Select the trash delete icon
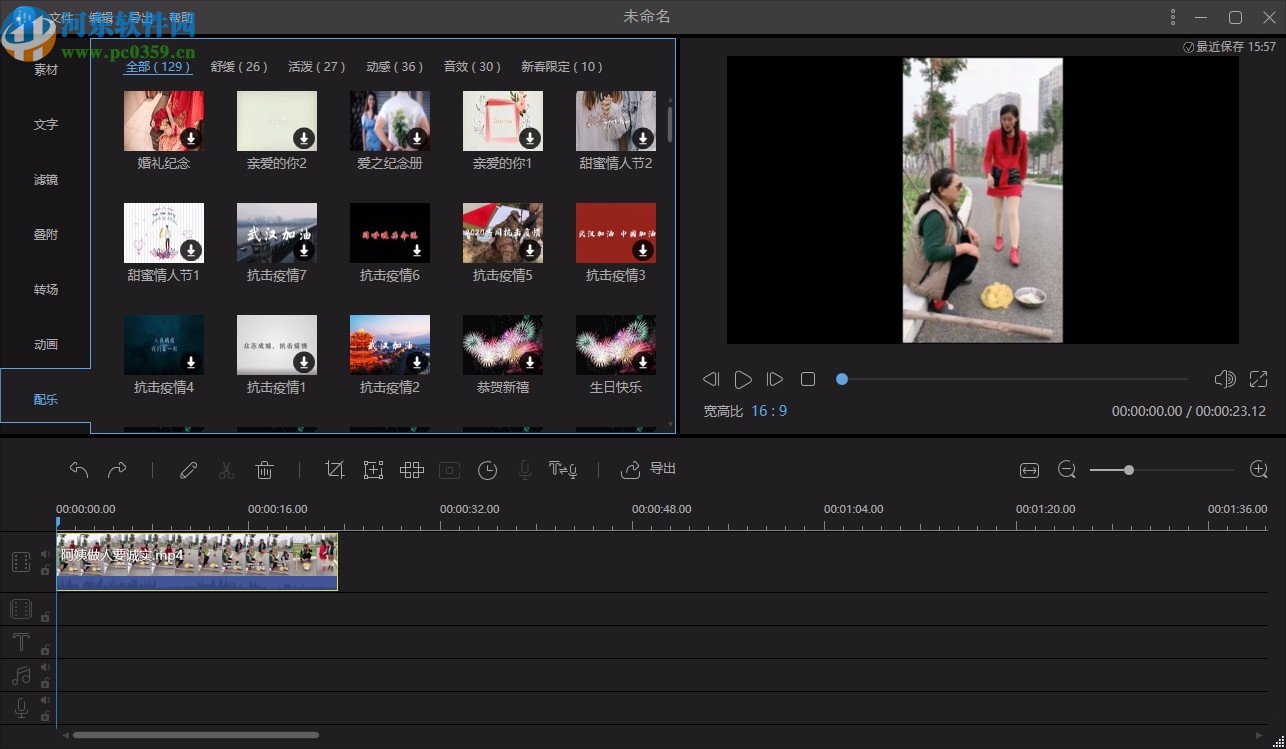Image resolution: width=1286 pixels, height=749 pixels. 264,470
